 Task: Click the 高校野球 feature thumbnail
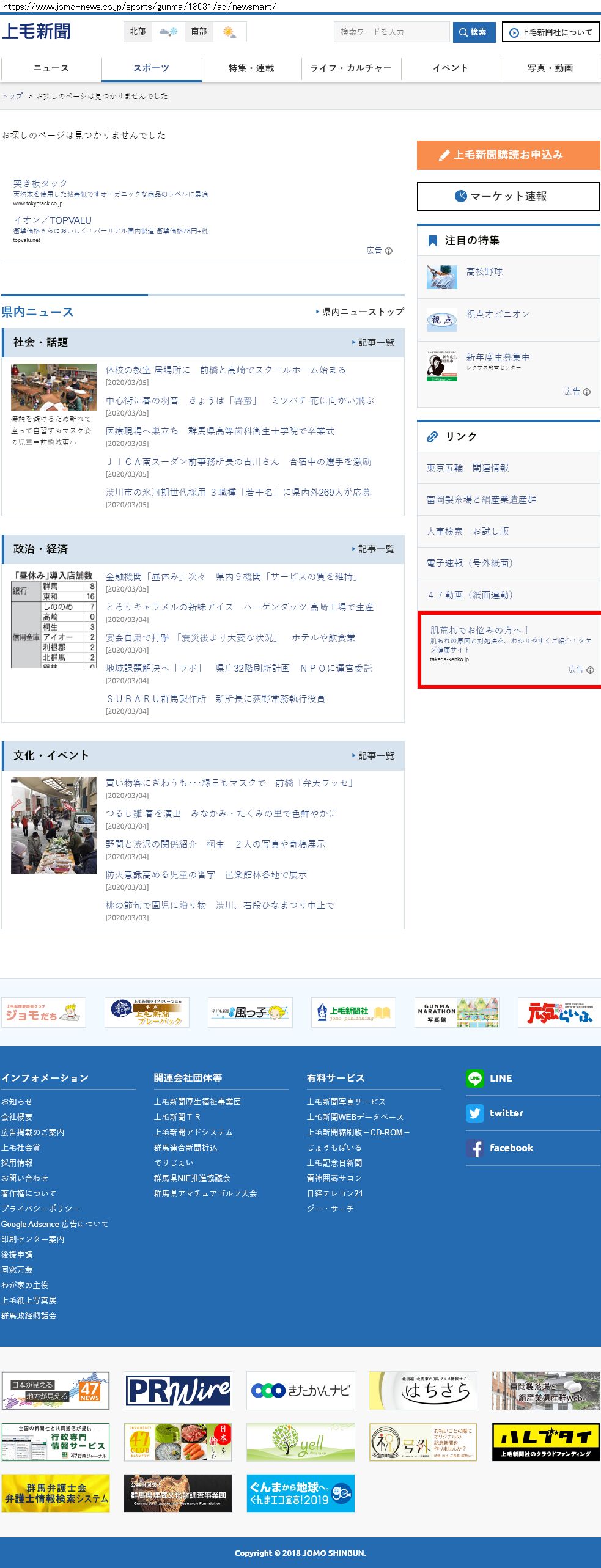tap(441, 277)
